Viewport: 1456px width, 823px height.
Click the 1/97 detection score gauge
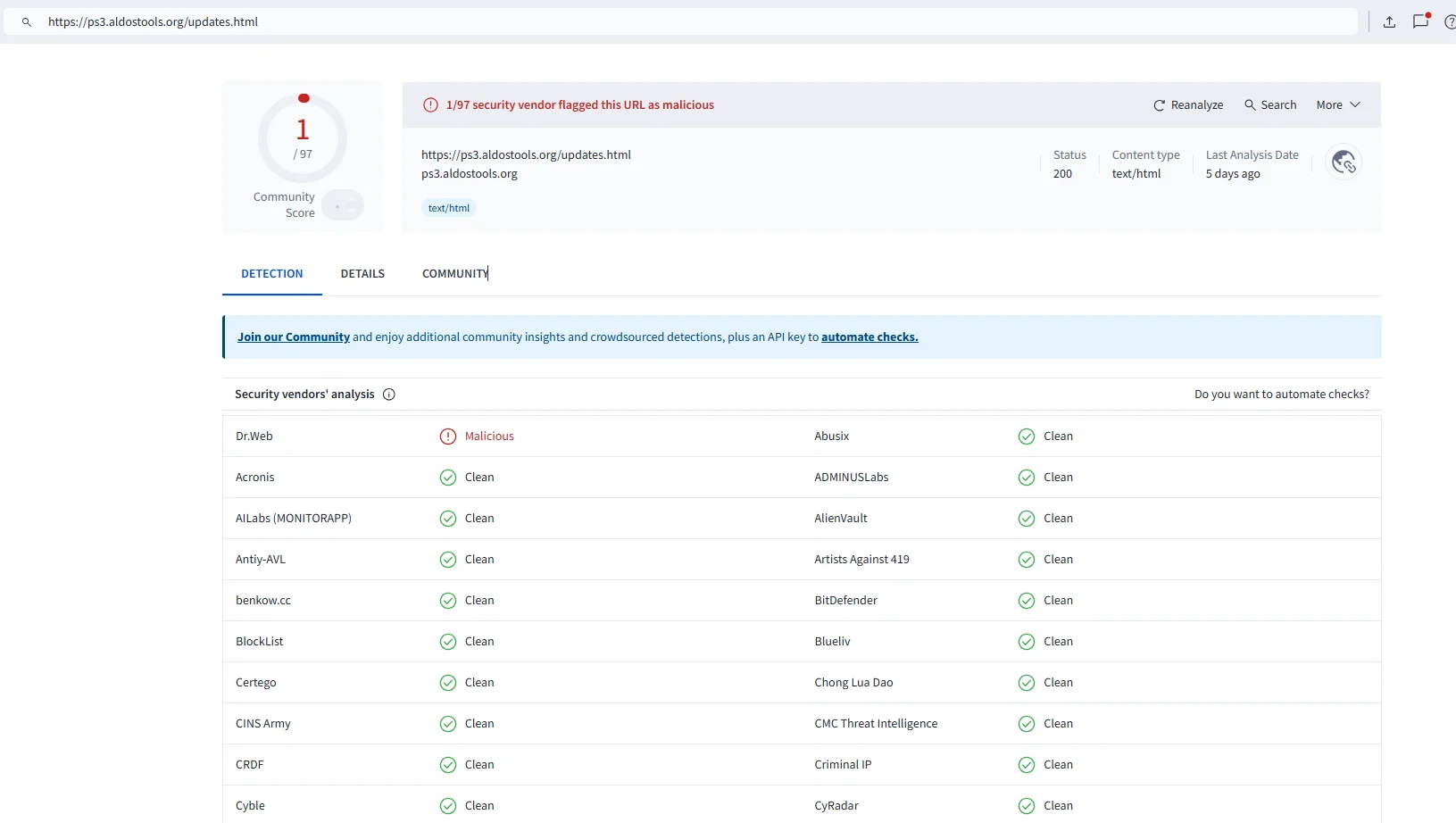point(303,138)
